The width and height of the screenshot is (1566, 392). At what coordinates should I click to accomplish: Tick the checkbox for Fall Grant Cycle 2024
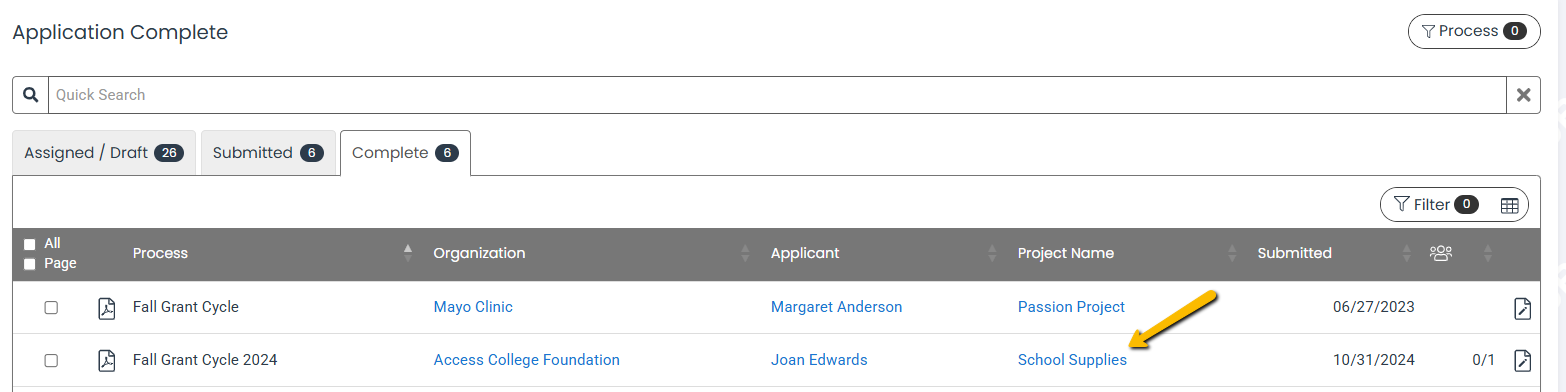pos(51,360)
